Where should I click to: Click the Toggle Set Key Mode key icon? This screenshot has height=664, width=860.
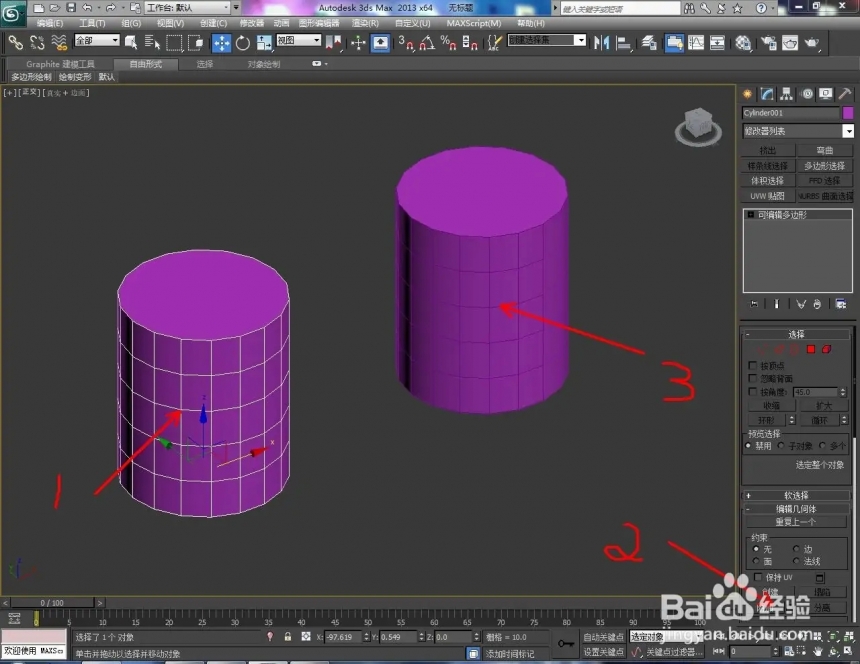pyautogui.click(x=566, y=643)
